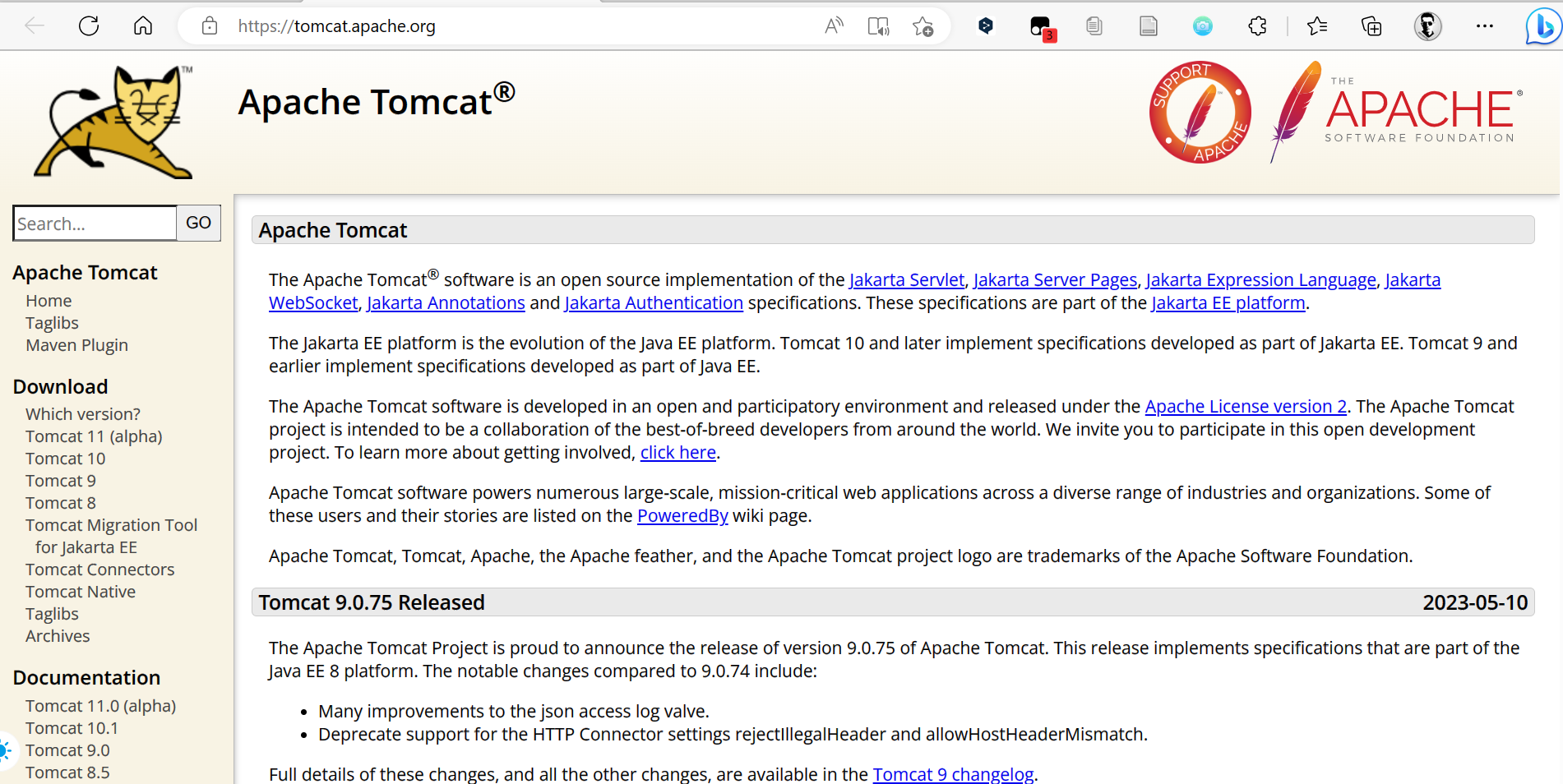This screenshot has width=1563, height=784.
Task: Enter Immersive Reader mode
Action: 878,26
